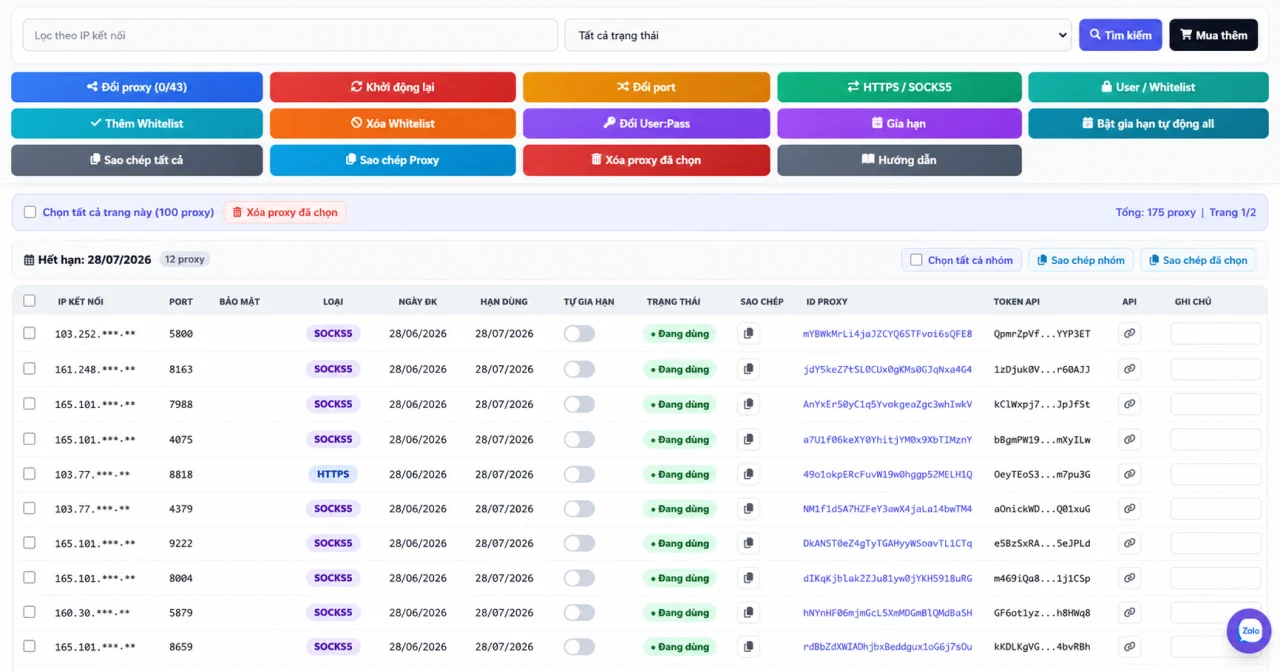Click the purple 'Gia hạn' button
This screenshot has width=1280, height=672.
pyautogui.click(x=899, y=123)
